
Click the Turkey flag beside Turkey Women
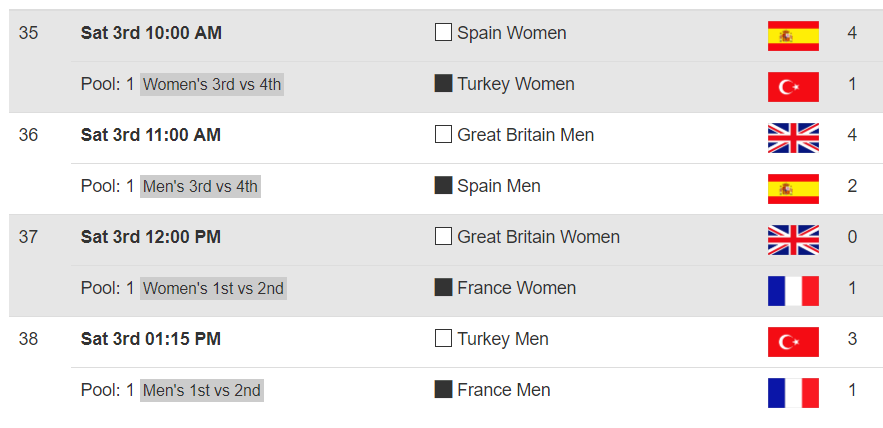point(793,86)
